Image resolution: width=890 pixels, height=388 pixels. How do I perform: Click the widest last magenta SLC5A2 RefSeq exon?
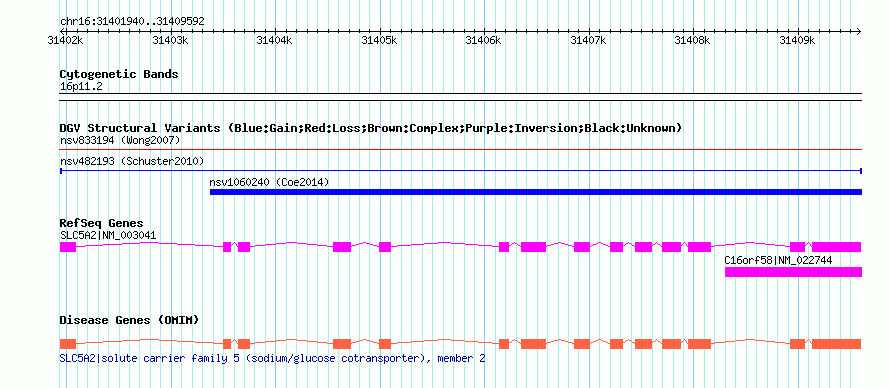click(837, 247)
